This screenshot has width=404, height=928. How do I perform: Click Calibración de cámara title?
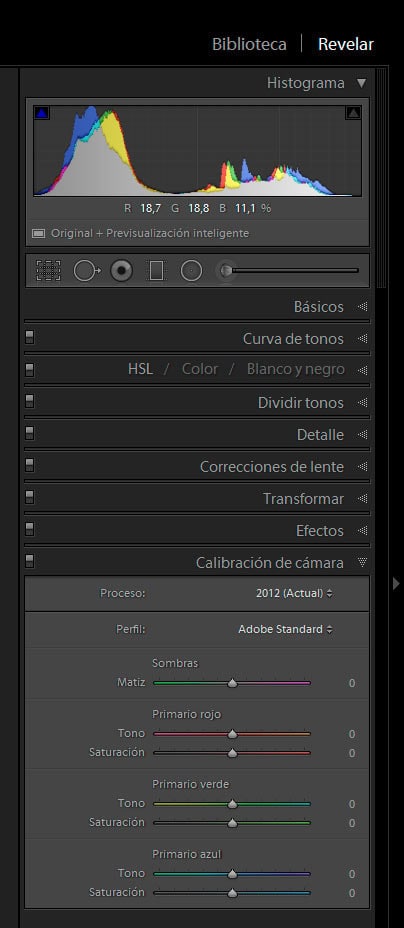270,562
